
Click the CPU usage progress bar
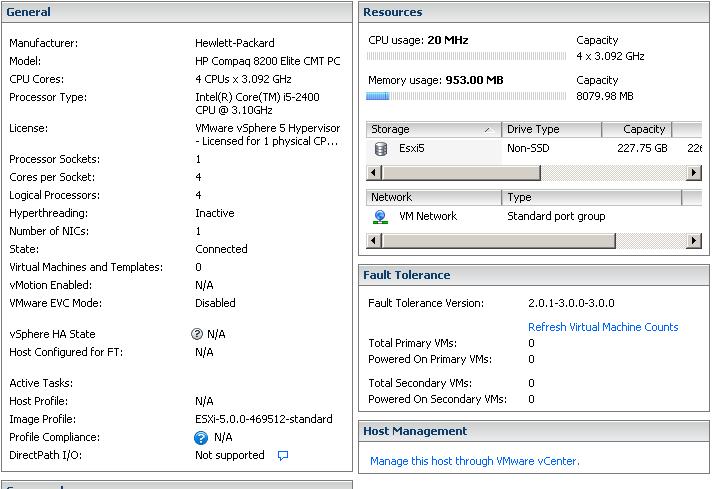[466, 56]
